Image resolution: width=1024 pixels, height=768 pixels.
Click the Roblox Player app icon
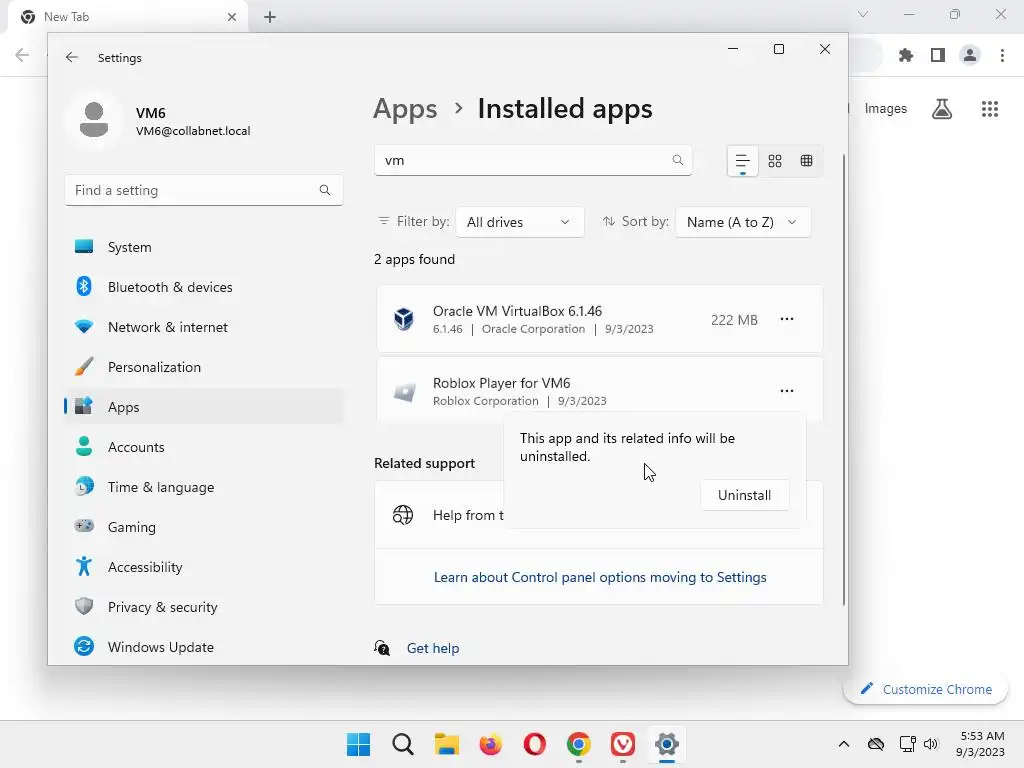pyautogui.click(x=404, y=391)
